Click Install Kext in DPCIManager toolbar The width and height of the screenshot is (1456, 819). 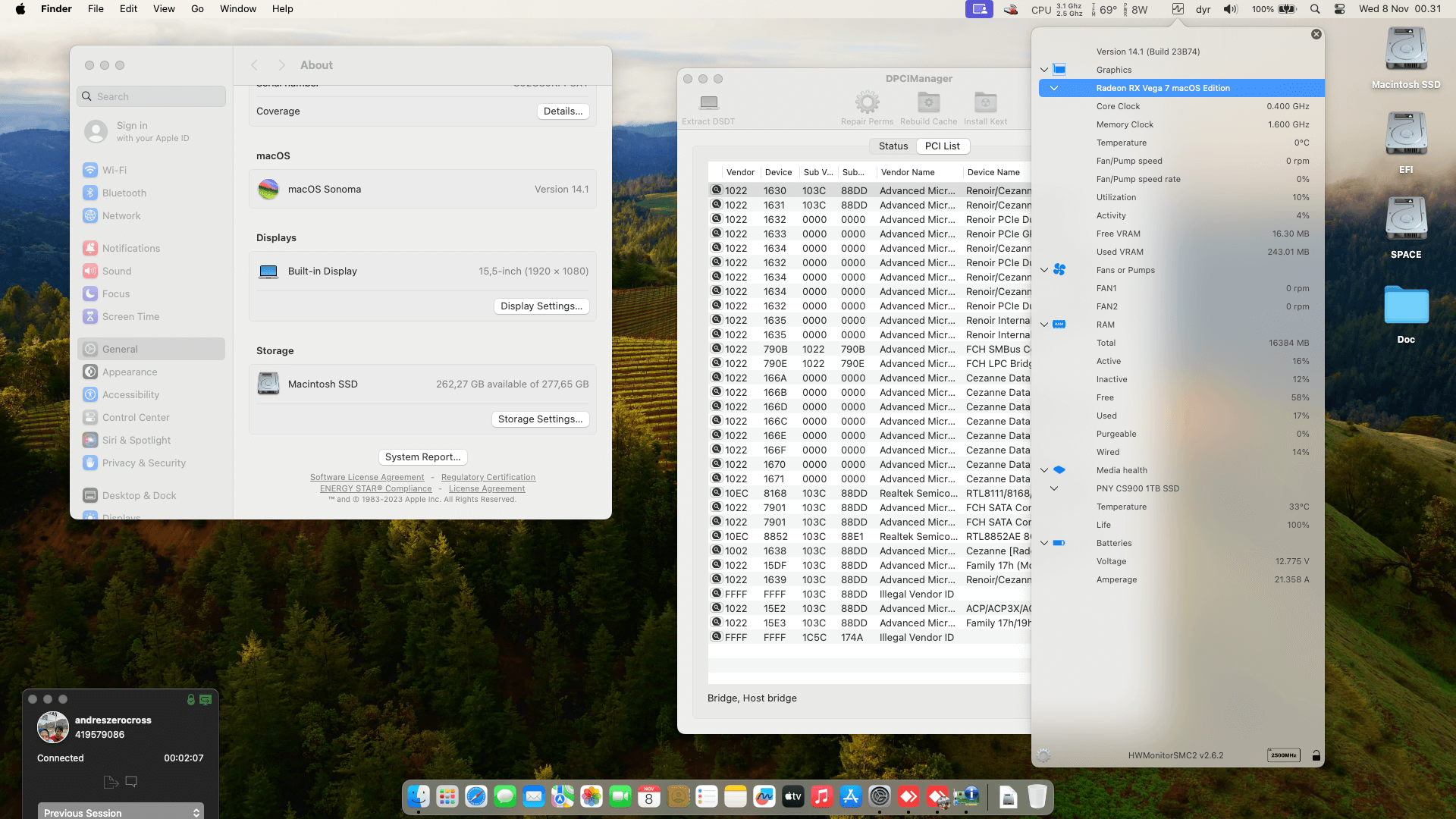(985, 108)
